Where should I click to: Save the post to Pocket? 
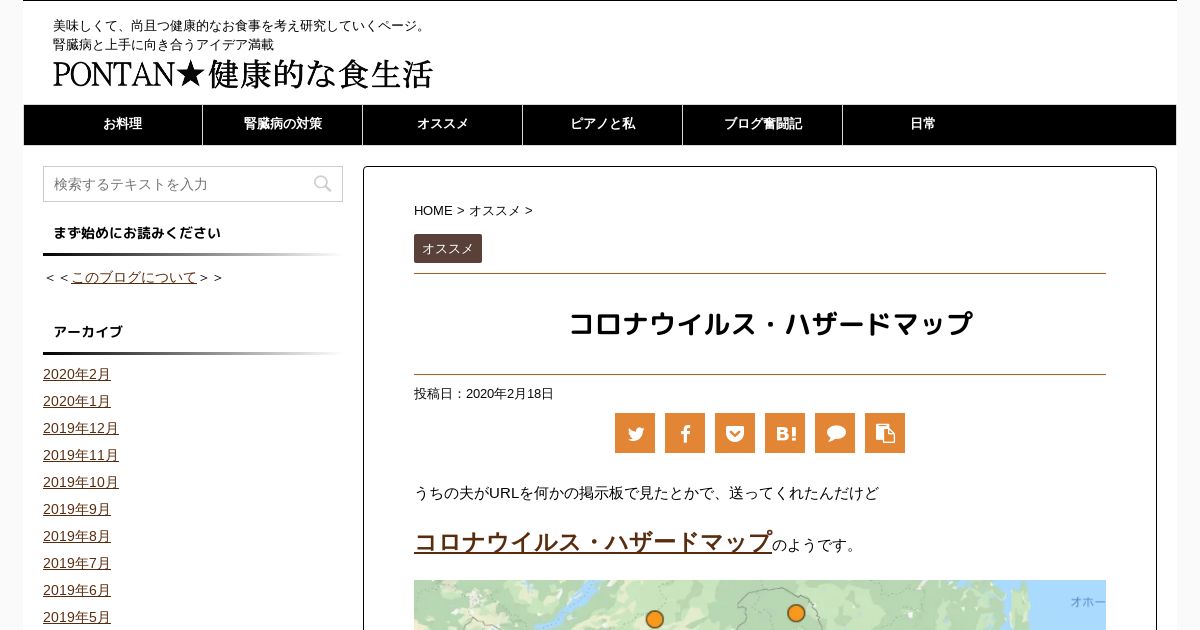click(735, 433)
